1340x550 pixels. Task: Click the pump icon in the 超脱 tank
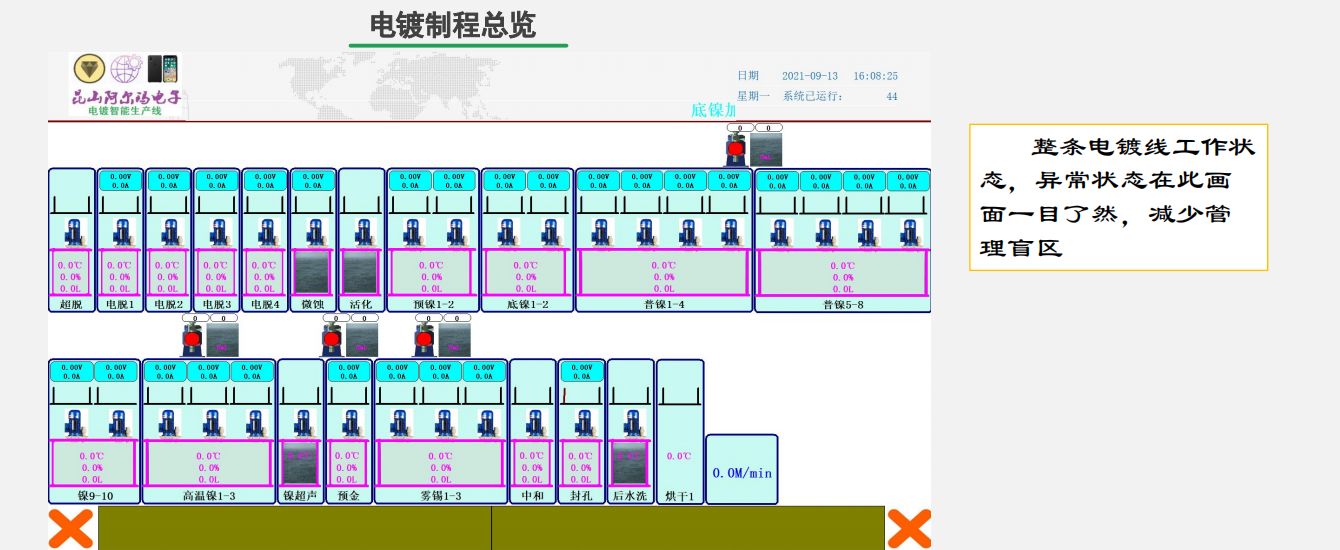click(72, 231)
